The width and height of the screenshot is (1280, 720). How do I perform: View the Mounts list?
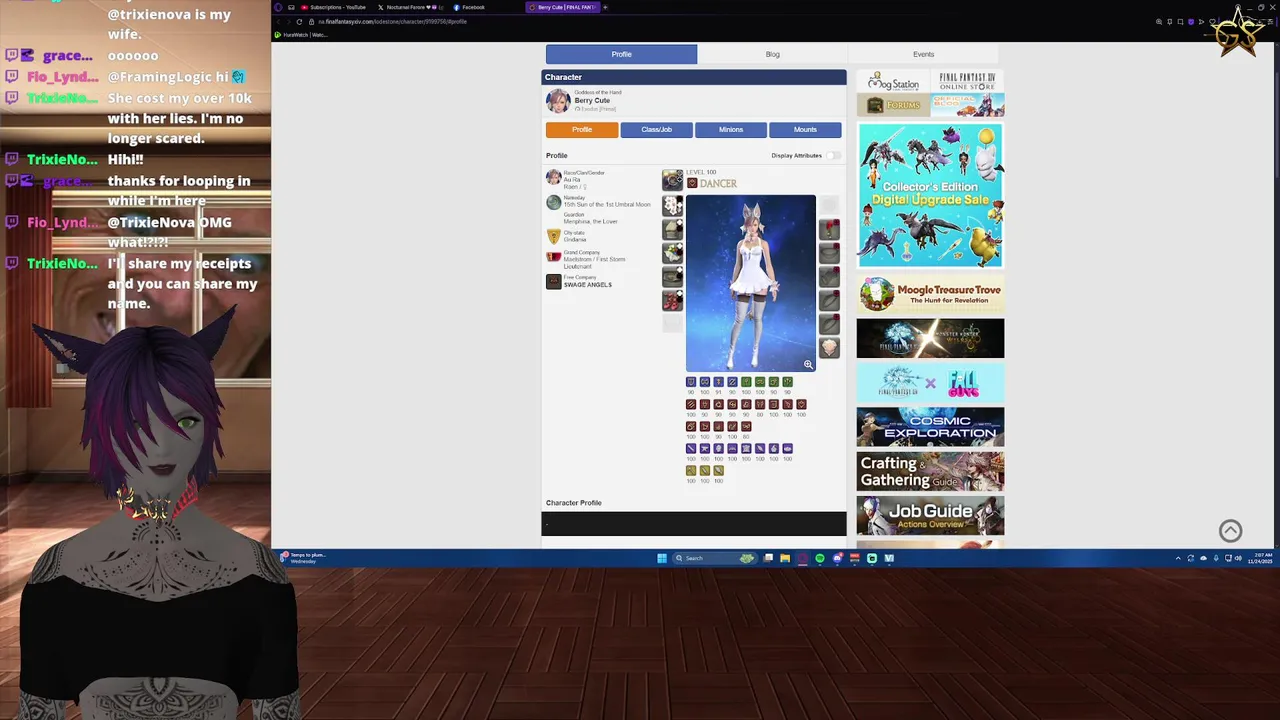coord(805,129)
